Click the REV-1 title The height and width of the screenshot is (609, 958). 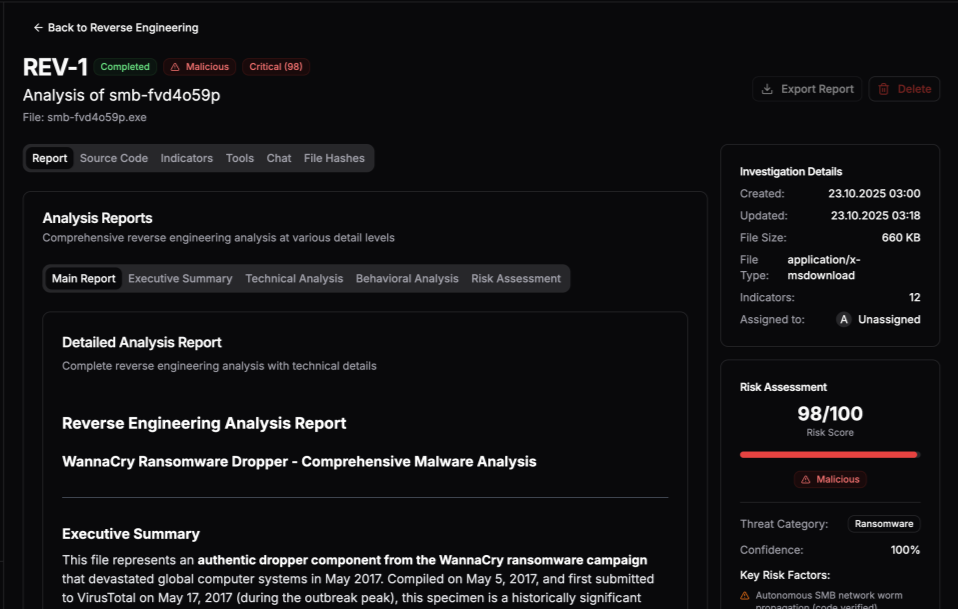(x=55, y=67)
